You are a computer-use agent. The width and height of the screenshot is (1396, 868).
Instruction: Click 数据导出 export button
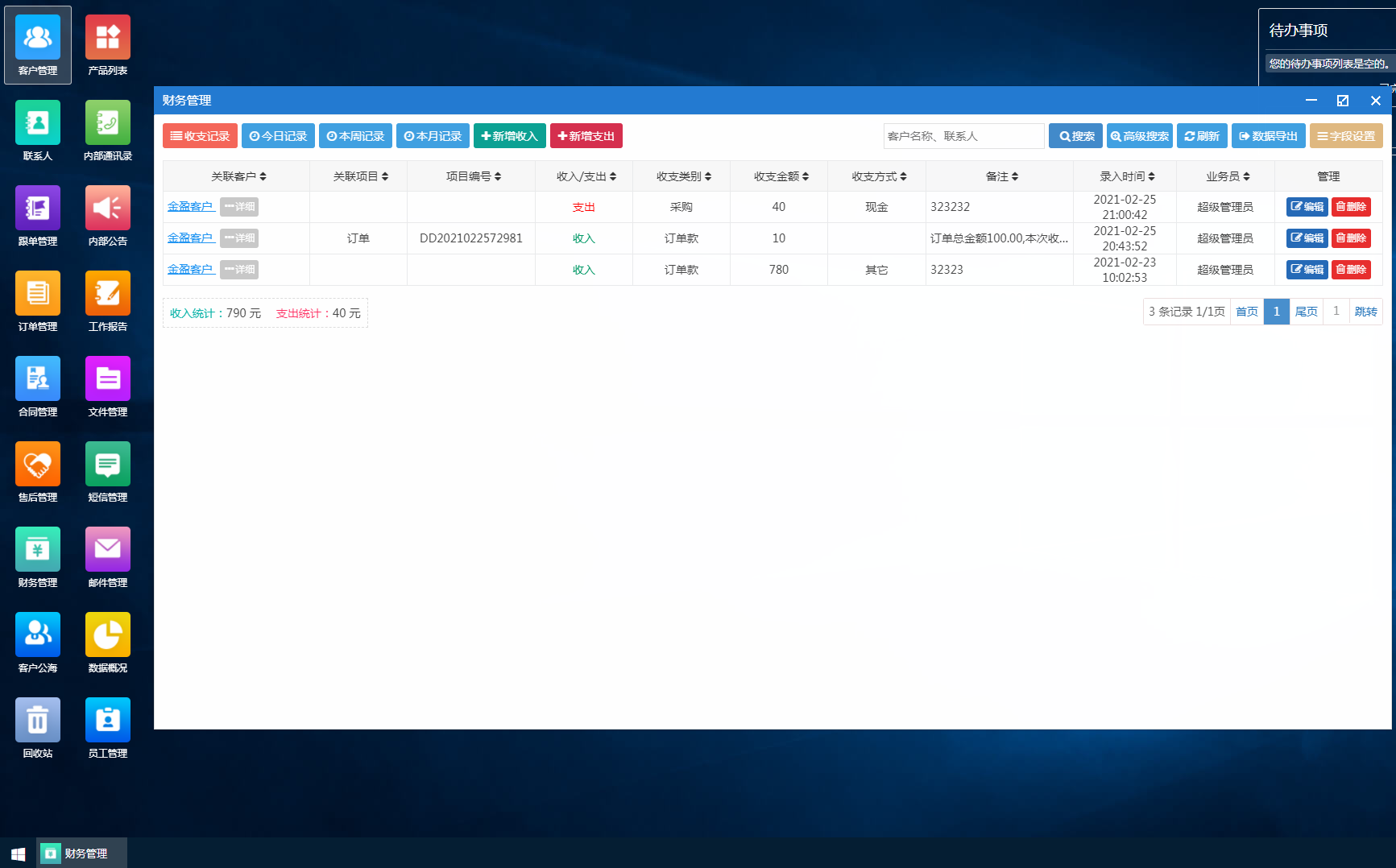[1269, 136]
